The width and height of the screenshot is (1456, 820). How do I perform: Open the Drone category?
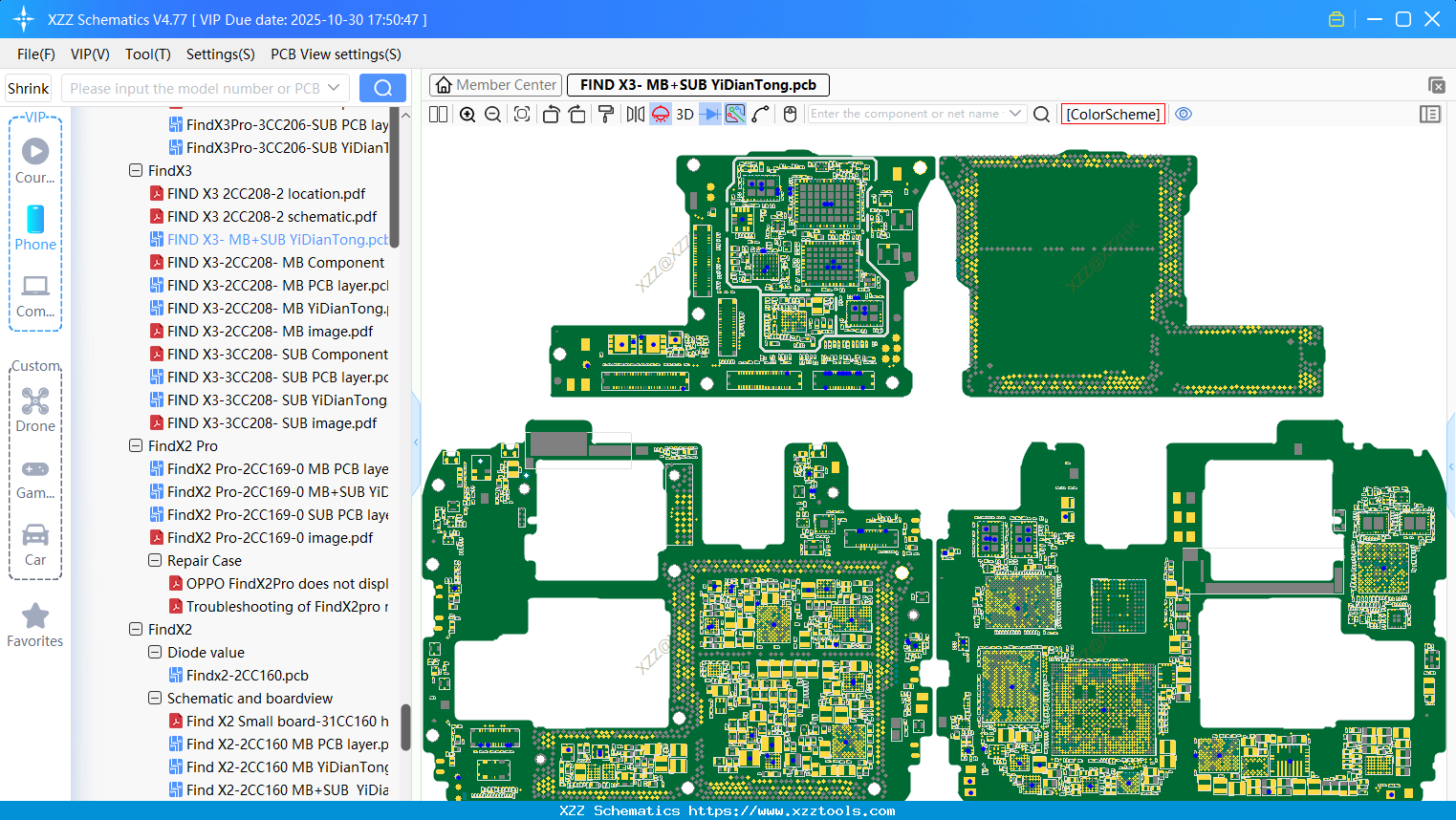point(35,410)
